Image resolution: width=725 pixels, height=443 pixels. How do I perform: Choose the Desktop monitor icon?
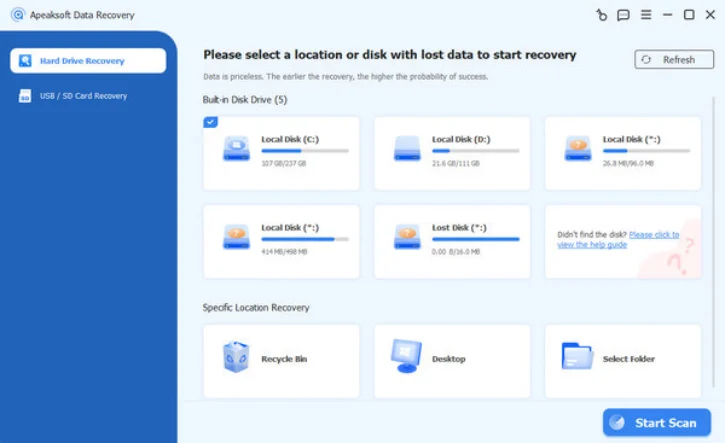pyautogui.click(x=407, y=356)
